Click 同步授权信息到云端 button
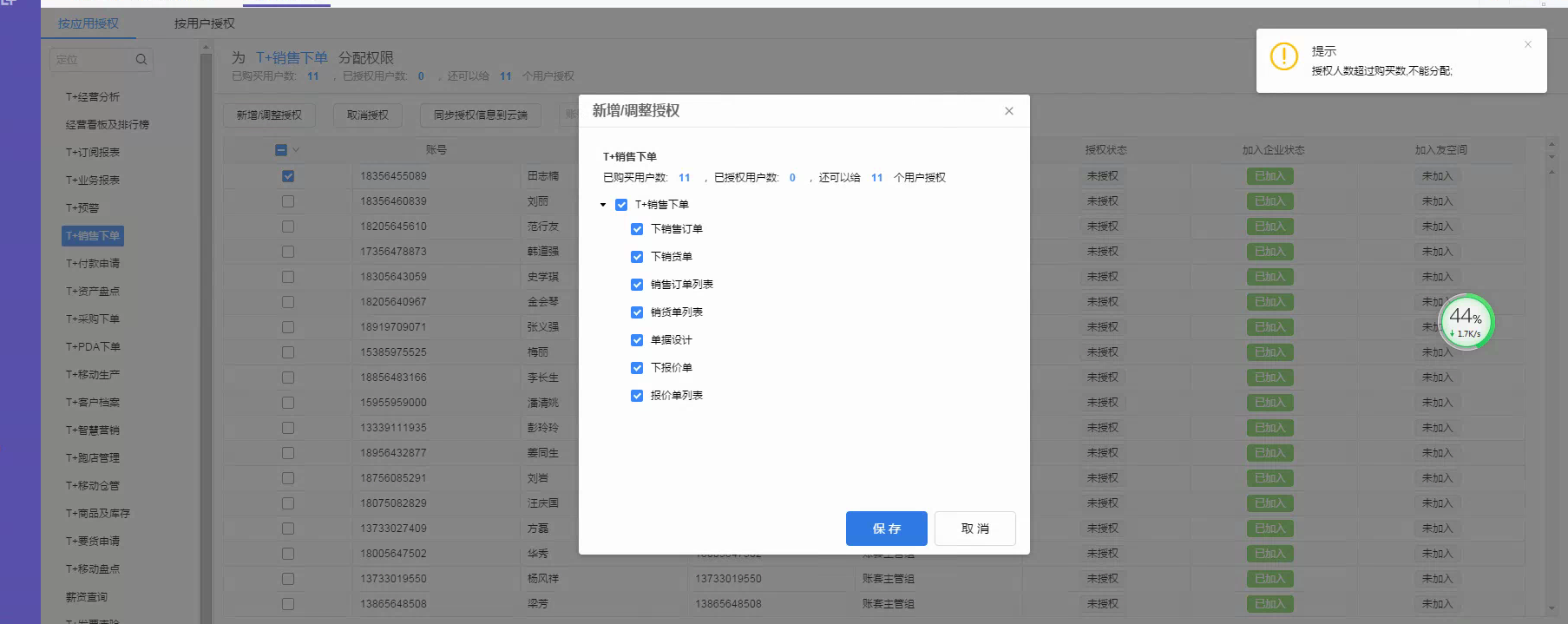 point(481,115)
